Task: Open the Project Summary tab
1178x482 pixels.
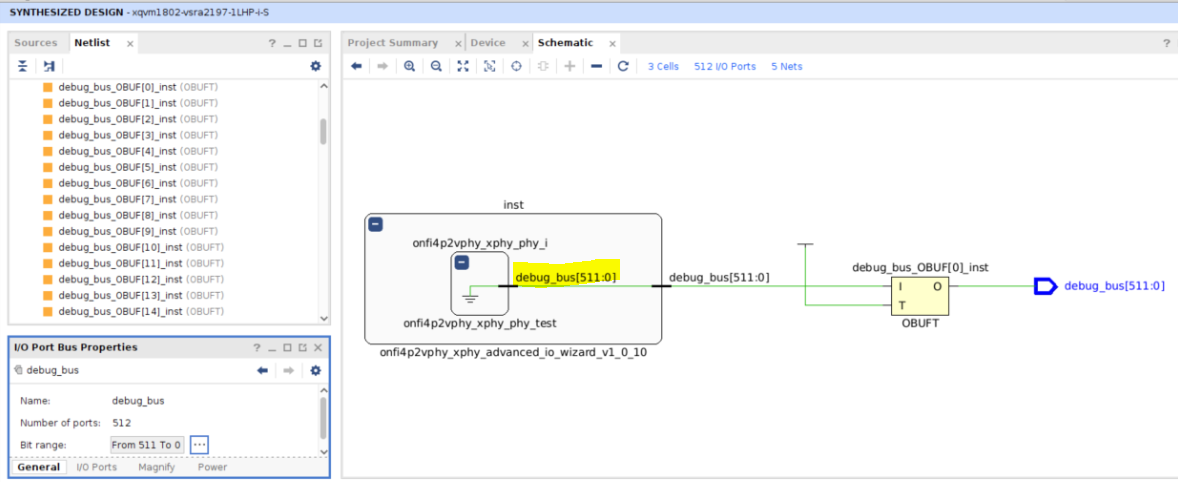Action: [x=393, y=43]
